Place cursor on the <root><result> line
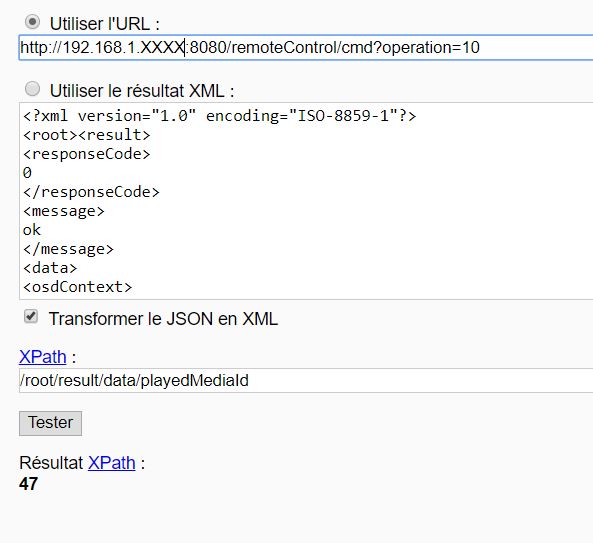593x543 pixels. [x=87, y=135]
